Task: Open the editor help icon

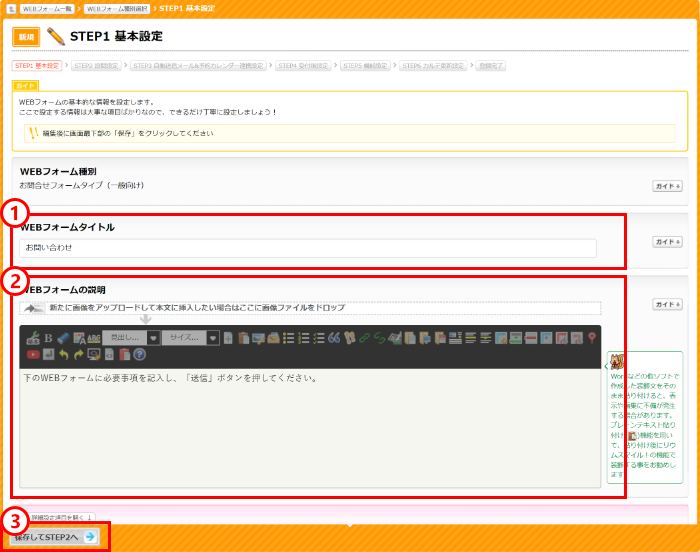Action: (139, 355)
